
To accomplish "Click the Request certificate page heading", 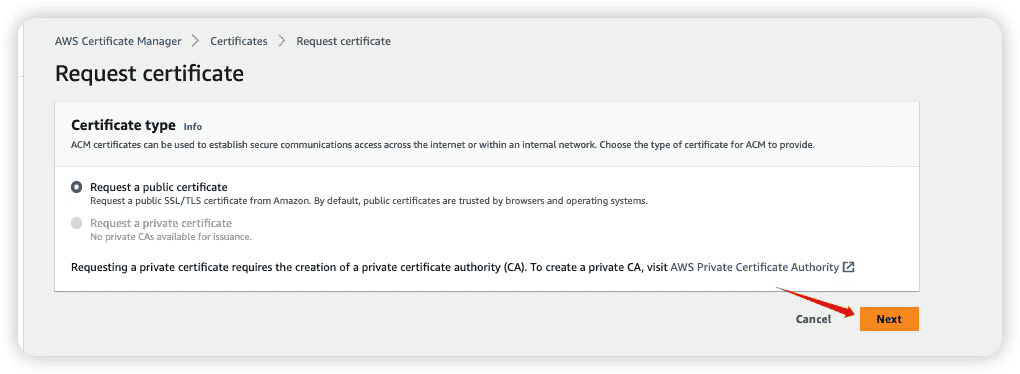I will [x=150, y=73].
